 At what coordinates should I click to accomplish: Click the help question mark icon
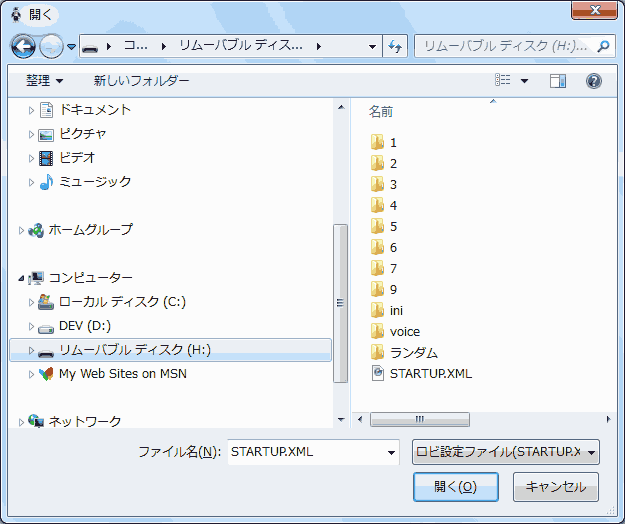[594, 81]
